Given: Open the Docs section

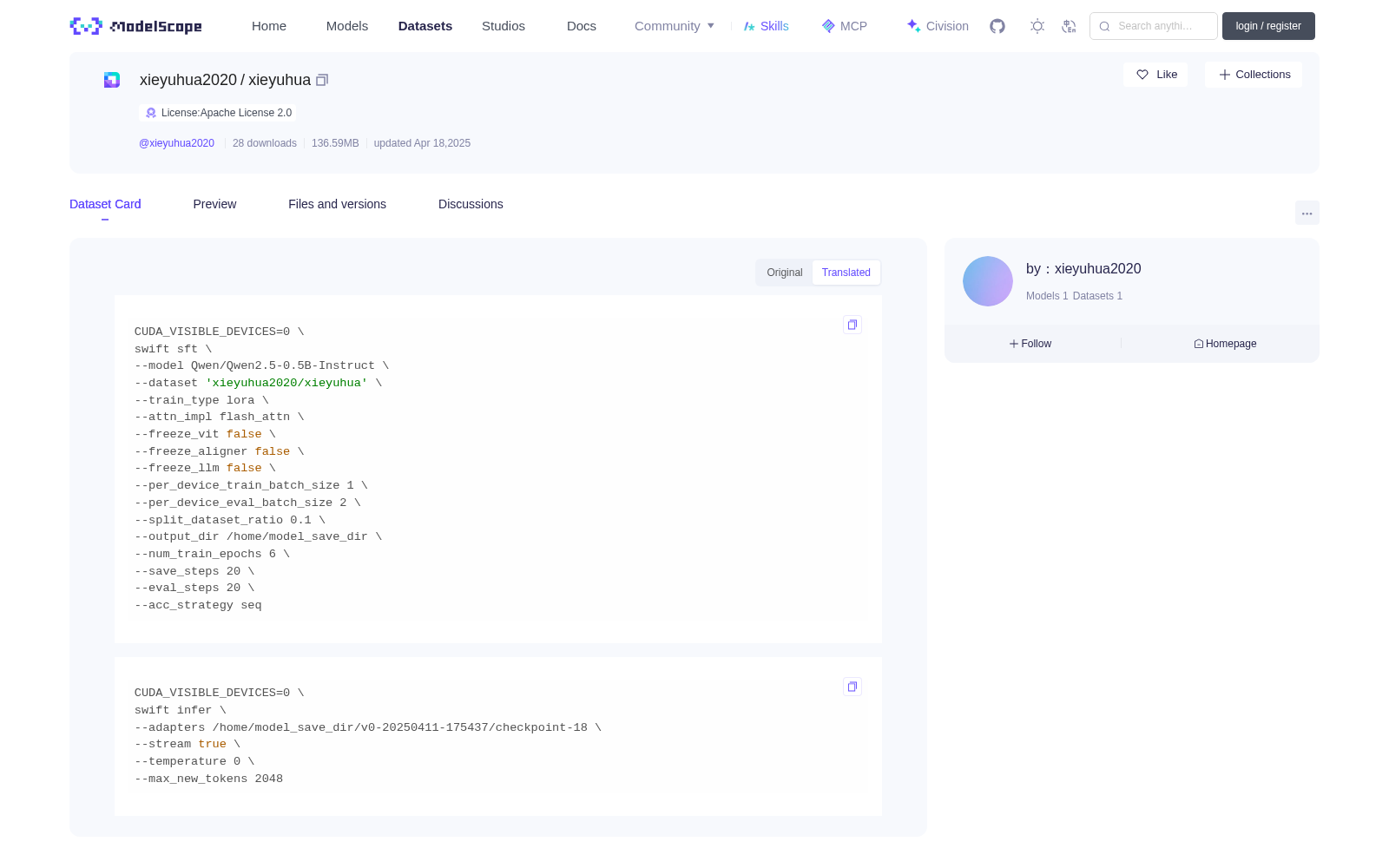Looking at the screenshot, I should tap(582, 26).
